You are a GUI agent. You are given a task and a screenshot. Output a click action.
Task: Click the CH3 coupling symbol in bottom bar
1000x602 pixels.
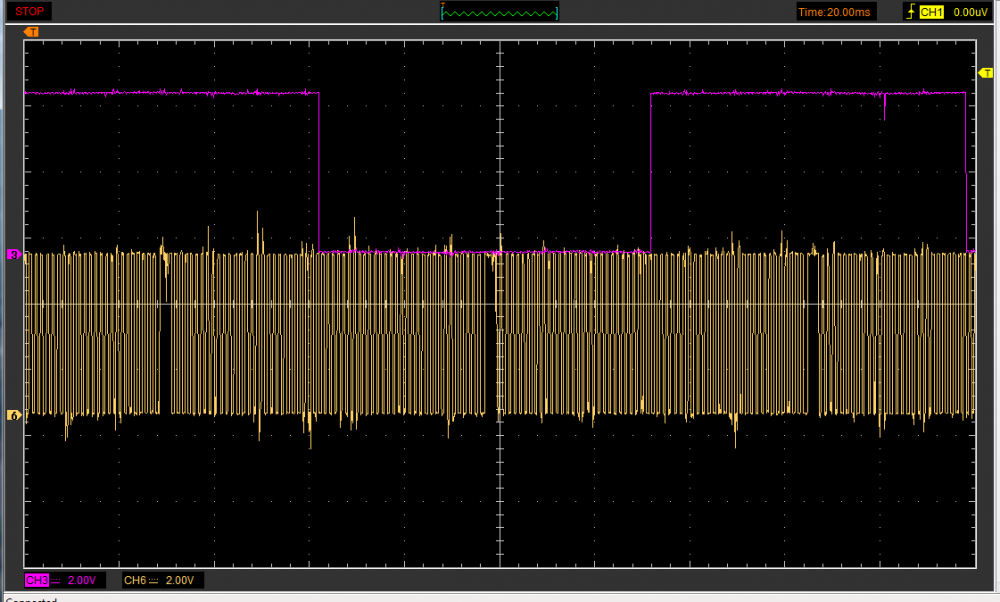tap(56, 580)
